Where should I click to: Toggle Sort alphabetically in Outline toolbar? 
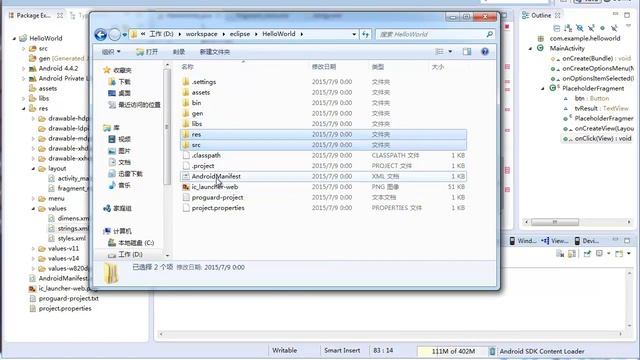coord(568,28)
